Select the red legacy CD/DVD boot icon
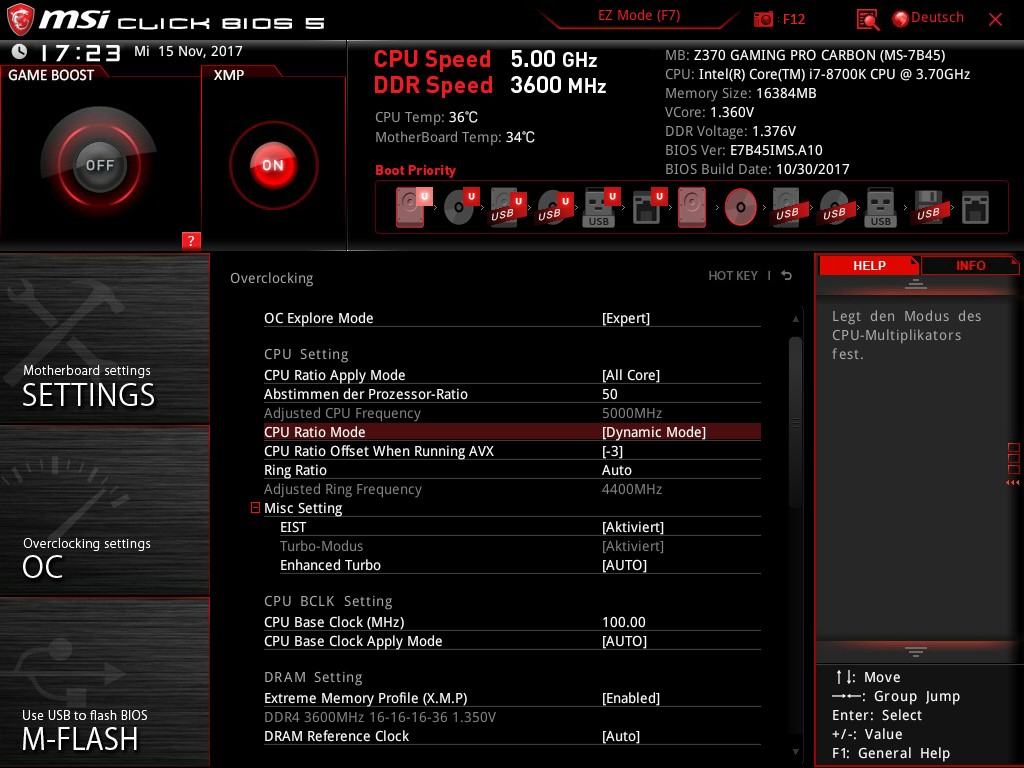Viewport: 1024px width, 768px height. (741, 207)
